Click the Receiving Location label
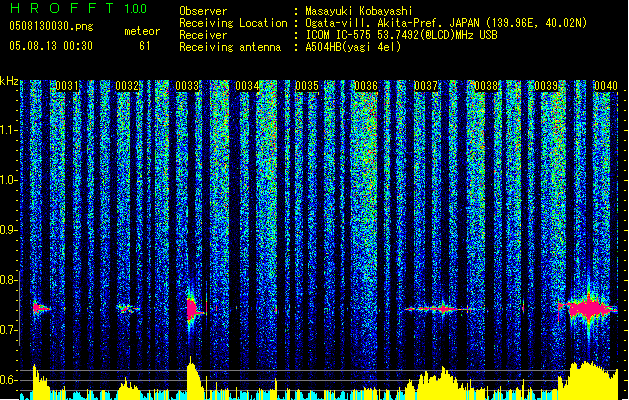629x400 pixels. tap(233, 23)
